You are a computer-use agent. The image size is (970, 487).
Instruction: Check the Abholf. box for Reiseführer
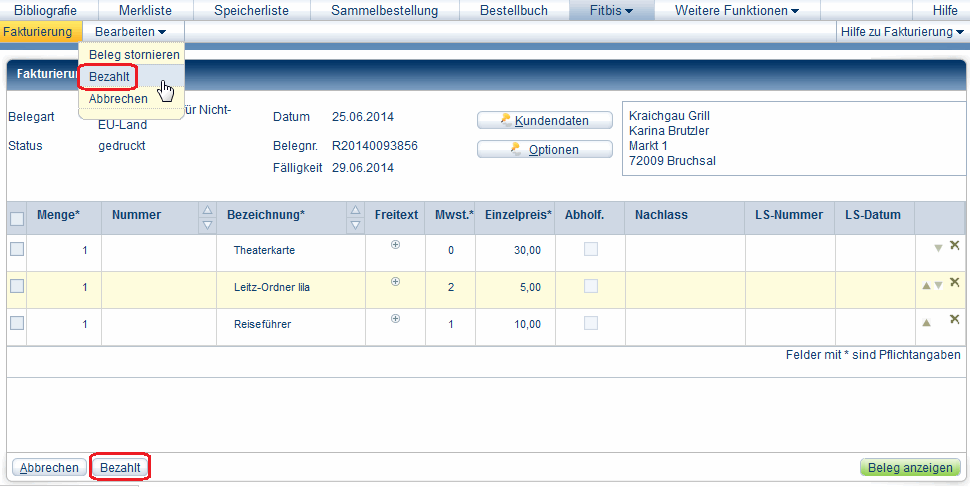tap(591, 323)
